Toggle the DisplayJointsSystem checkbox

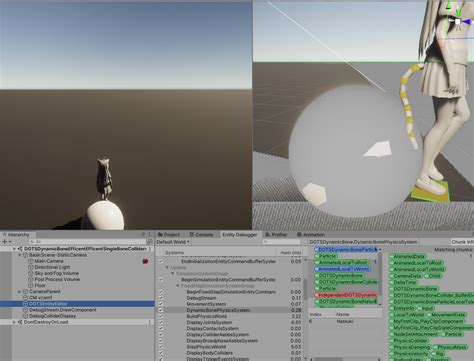161,322
